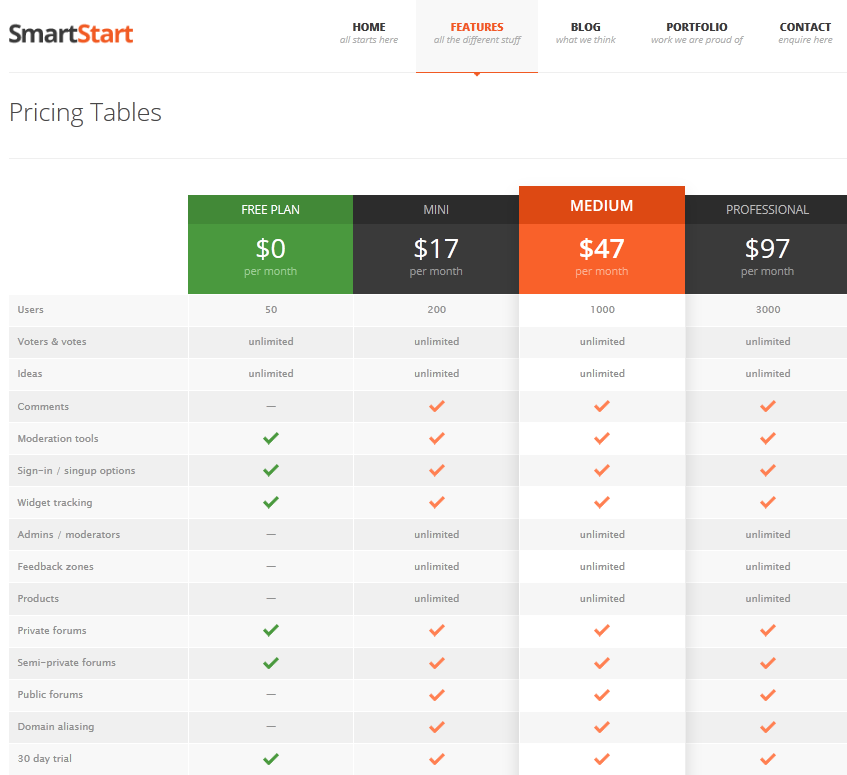The image size is (847, 775).
Task: Go to the Blog menu item
Action: (x=586, y=33)
